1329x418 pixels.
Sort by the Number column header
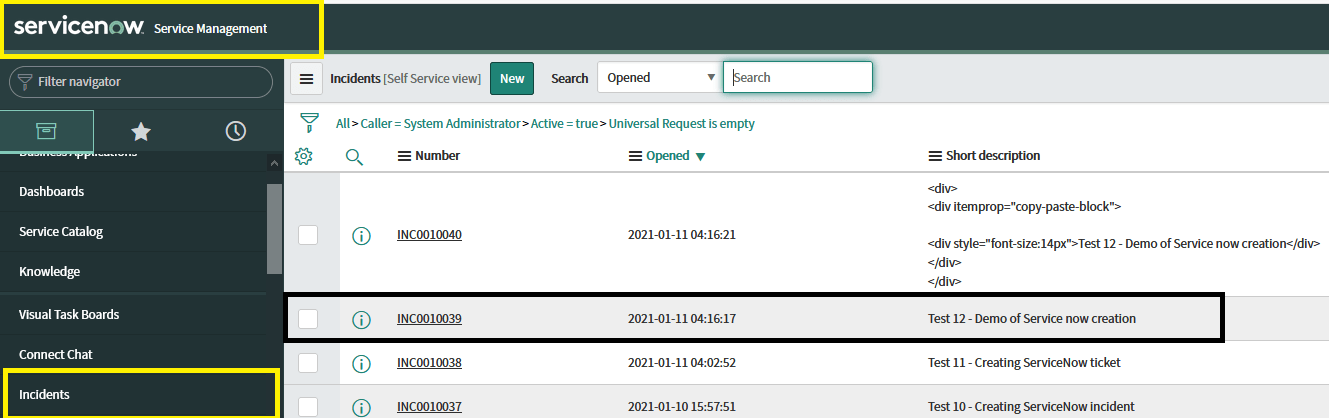point(437,156)
